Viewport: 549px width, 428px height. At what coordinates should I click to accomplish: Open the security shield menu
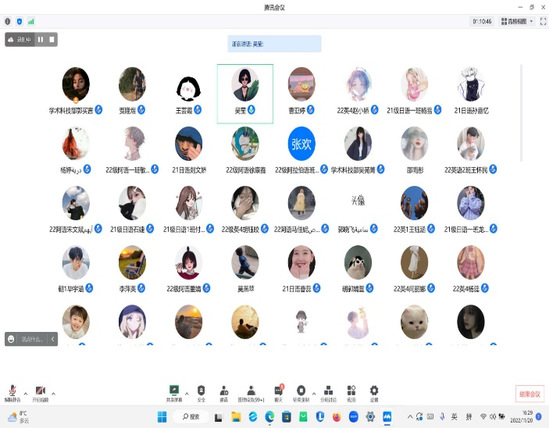pyautogui.click(x=201, y=393)
